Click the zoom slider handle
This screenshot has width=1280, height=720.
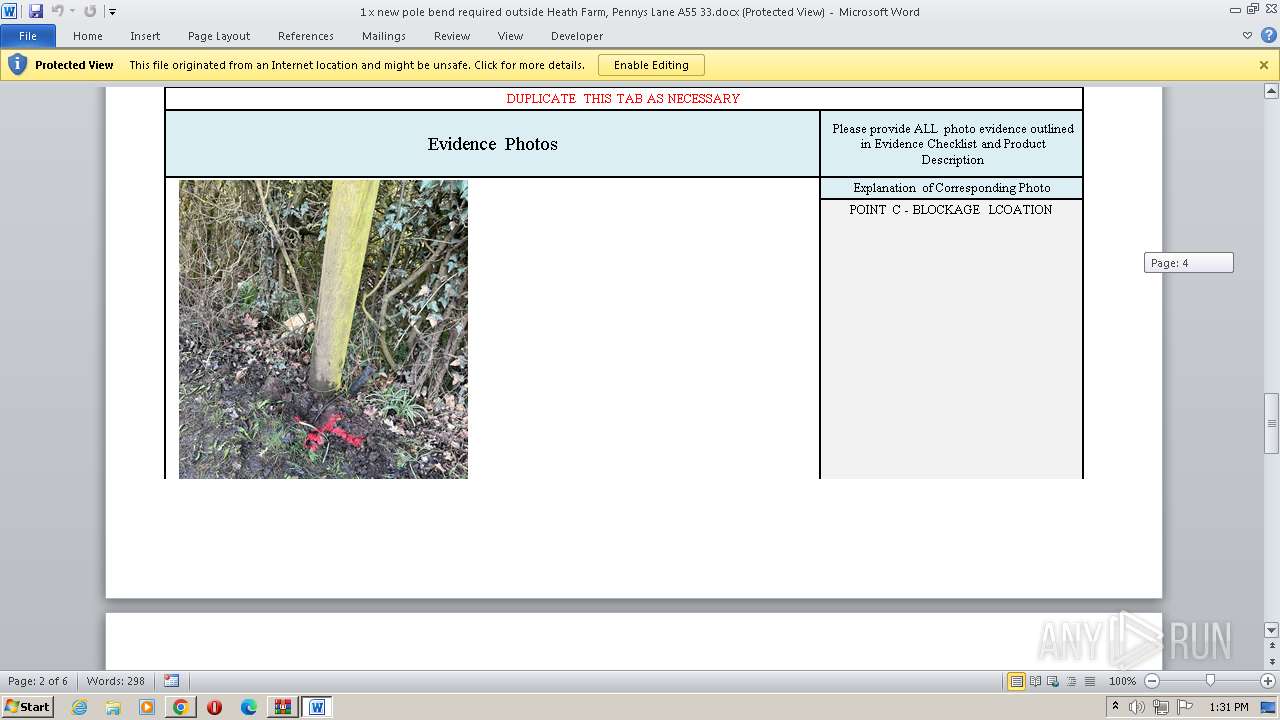coord(1210,681)
